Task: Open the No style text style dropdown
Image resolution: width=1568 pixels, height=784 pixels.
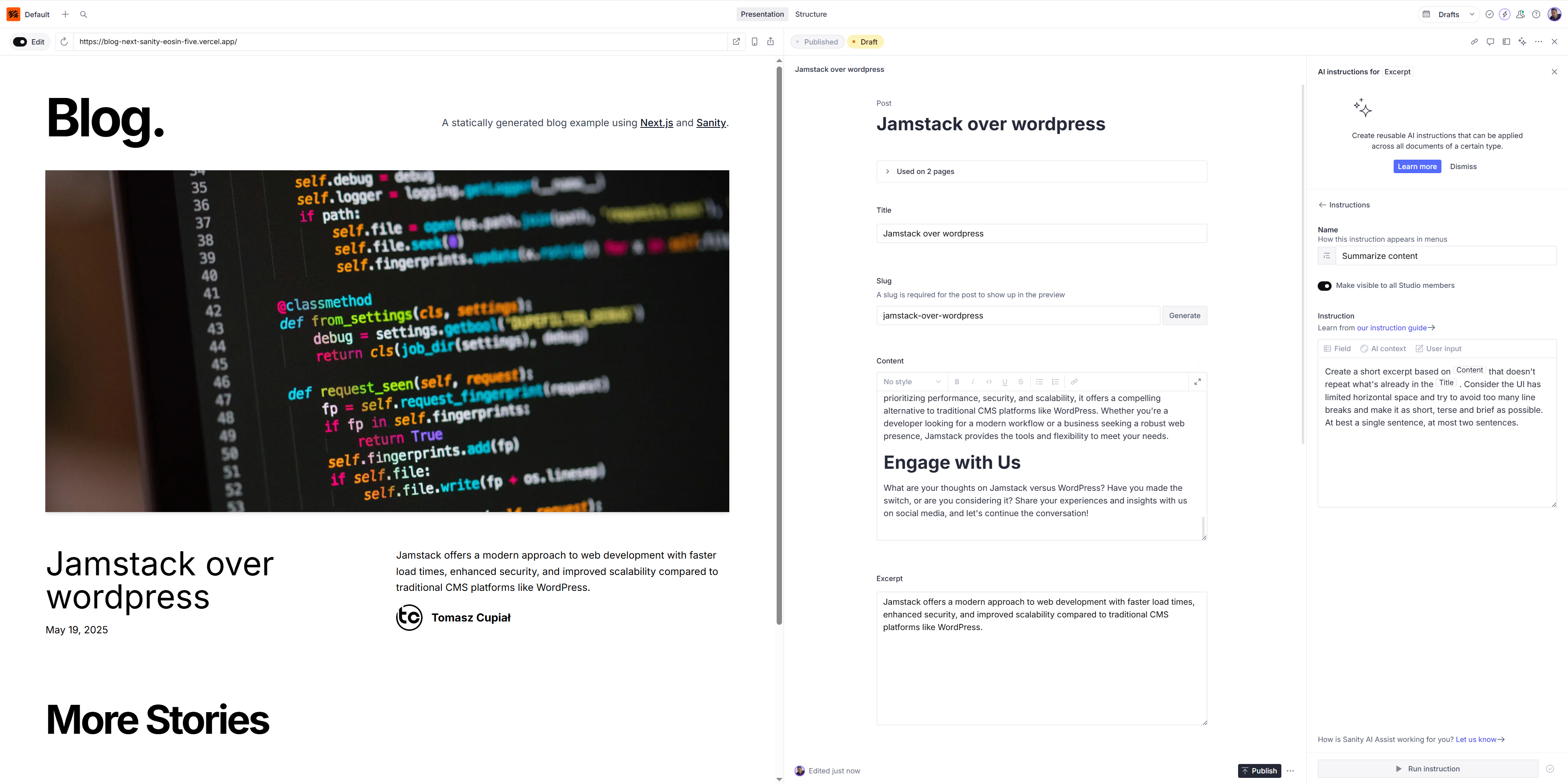Action: point(912,382)
